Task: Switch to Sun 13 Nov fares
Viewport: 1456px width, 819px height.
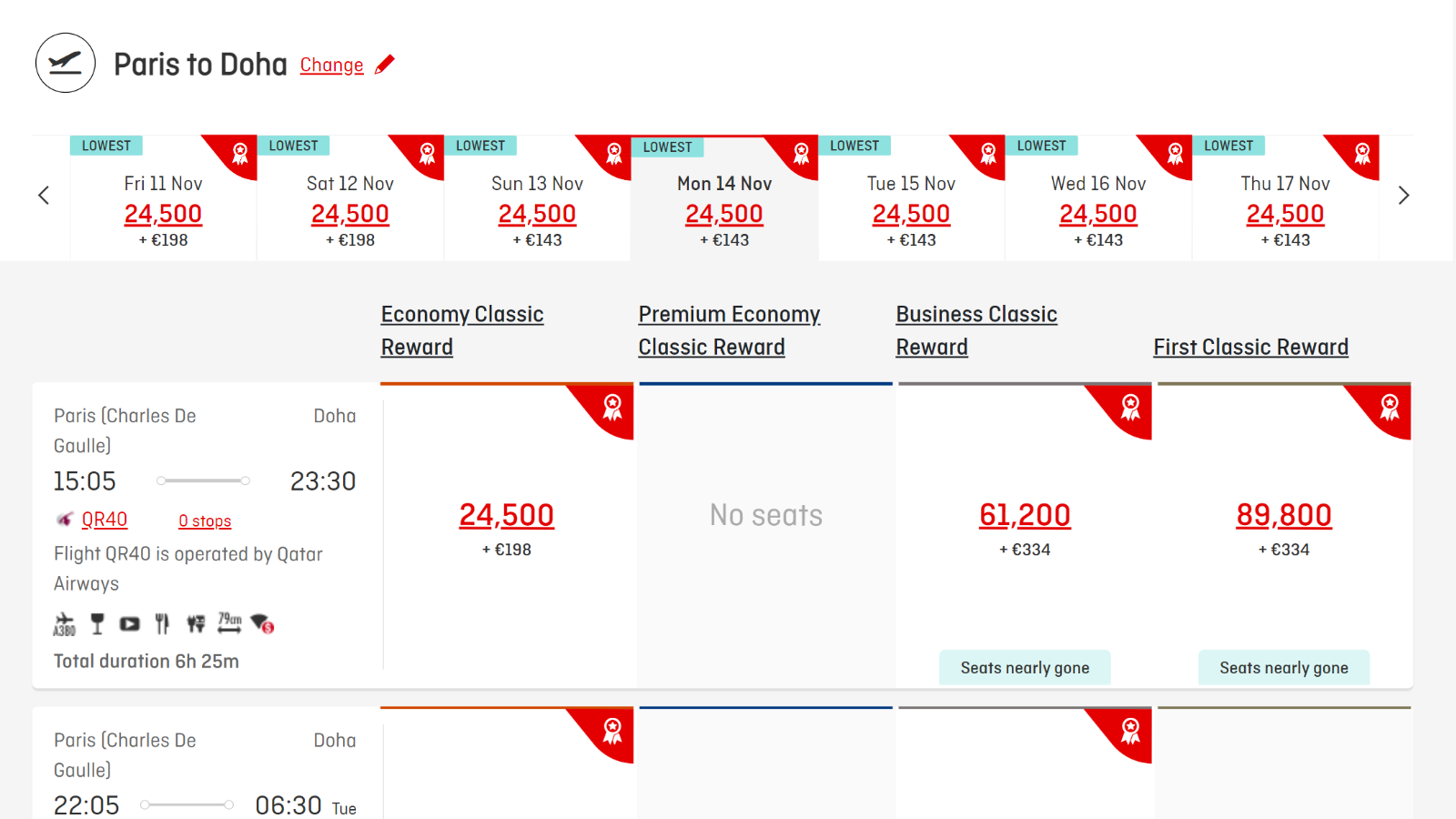Action: 538,197
